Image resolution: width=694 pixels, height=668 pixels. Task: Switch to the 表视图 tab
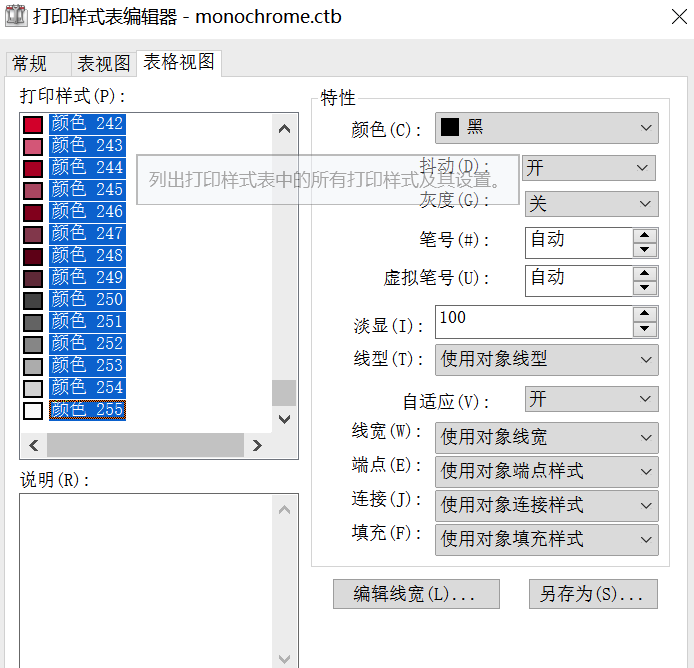click(104, 64)
